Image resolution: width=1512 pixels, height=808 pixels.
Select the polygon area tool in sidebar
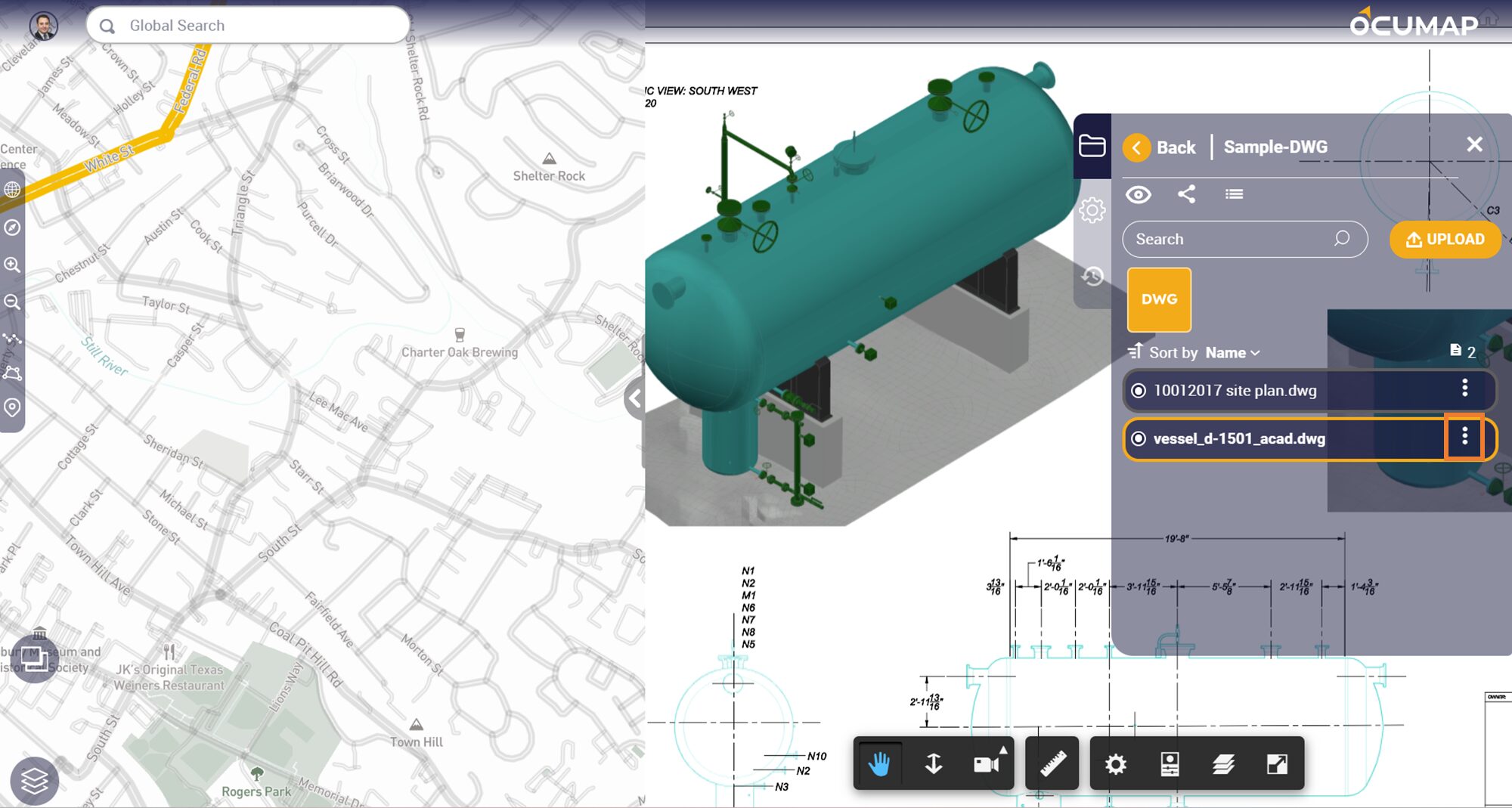pos(12,373)
